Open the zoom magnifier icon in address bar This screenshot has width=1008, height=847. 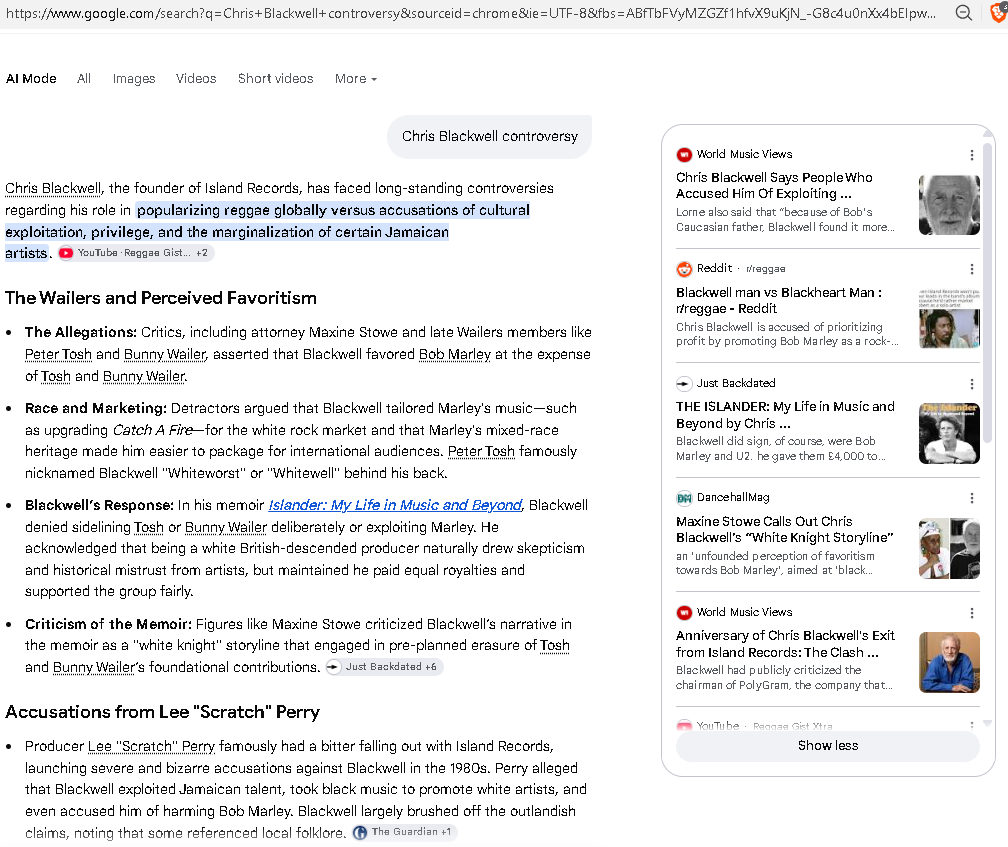(963, 13)
